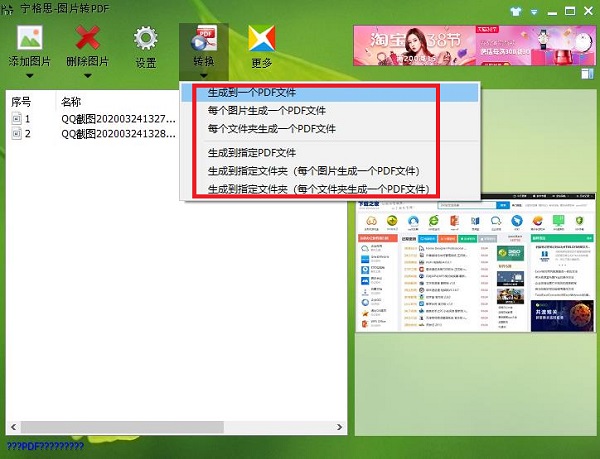The width and height of the screenshot is (600, 459).
Task: Open 设置 (Settings) gear icon
Action: pos(146,38)
